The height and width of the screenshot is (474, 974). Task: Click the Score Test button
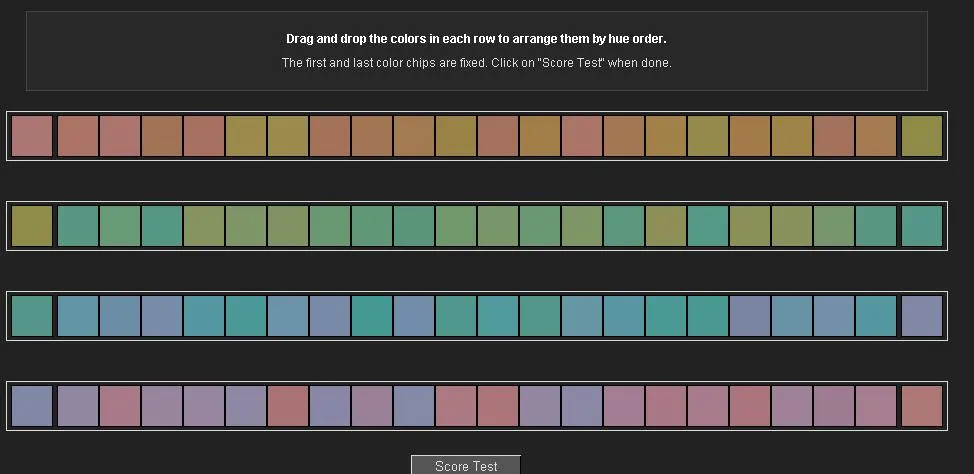click(x=466, y=465)
